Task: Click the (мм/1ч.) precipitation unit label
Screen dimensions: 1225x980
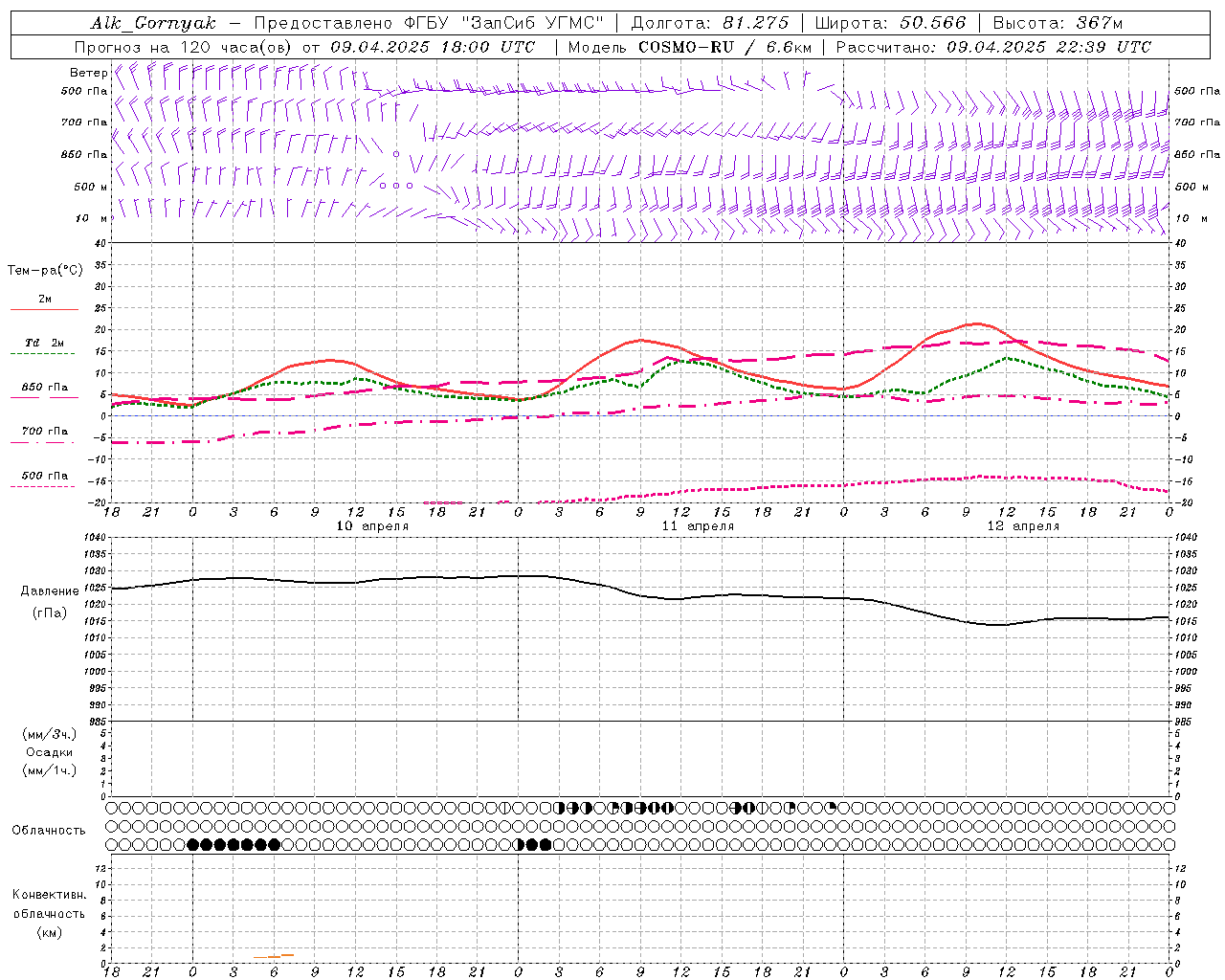Action: coord(49,770)
